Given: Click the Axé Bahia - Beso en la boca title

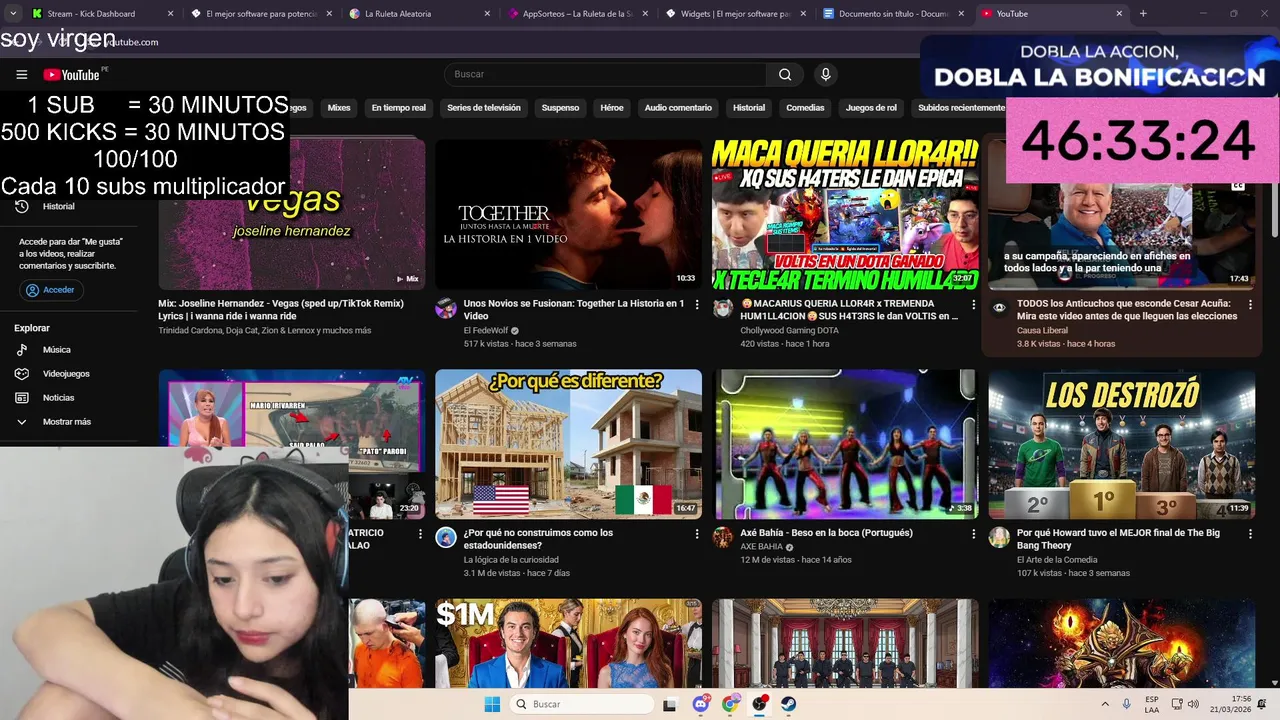Looking at the screenshot, I should click(826, 533).
